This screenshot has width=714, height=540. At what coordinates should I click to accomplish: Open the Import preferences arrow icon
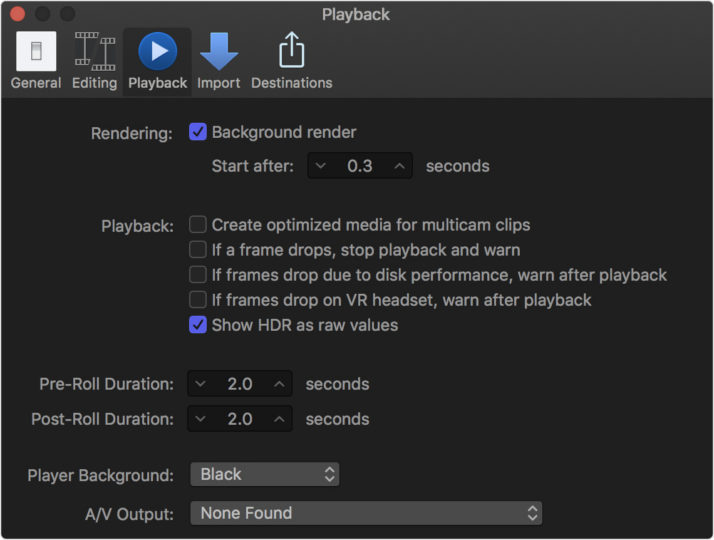pyautogui.click(x=218, y=52)
